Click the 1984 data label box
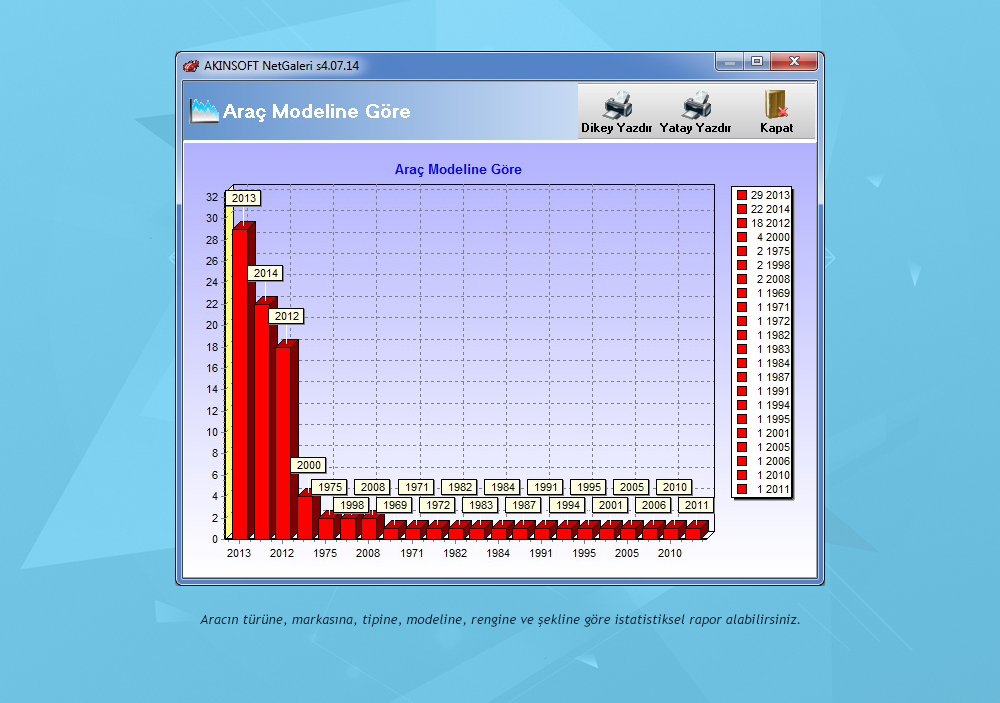This screenshot has width=1000, height=703. [x=503, y=487]
